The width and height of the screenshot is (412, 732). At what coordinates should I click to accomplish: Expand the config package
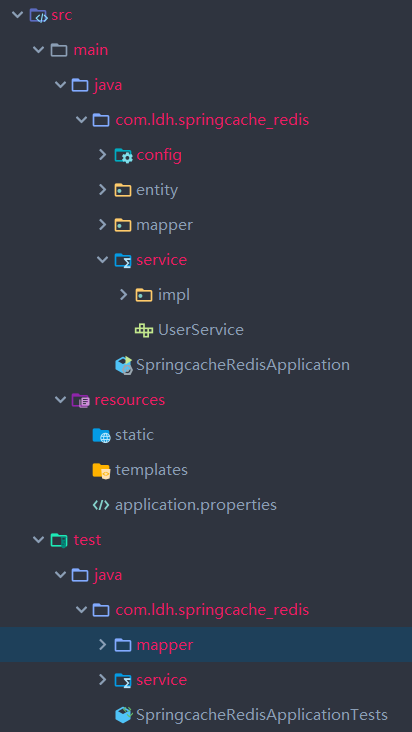pos(103,155)
